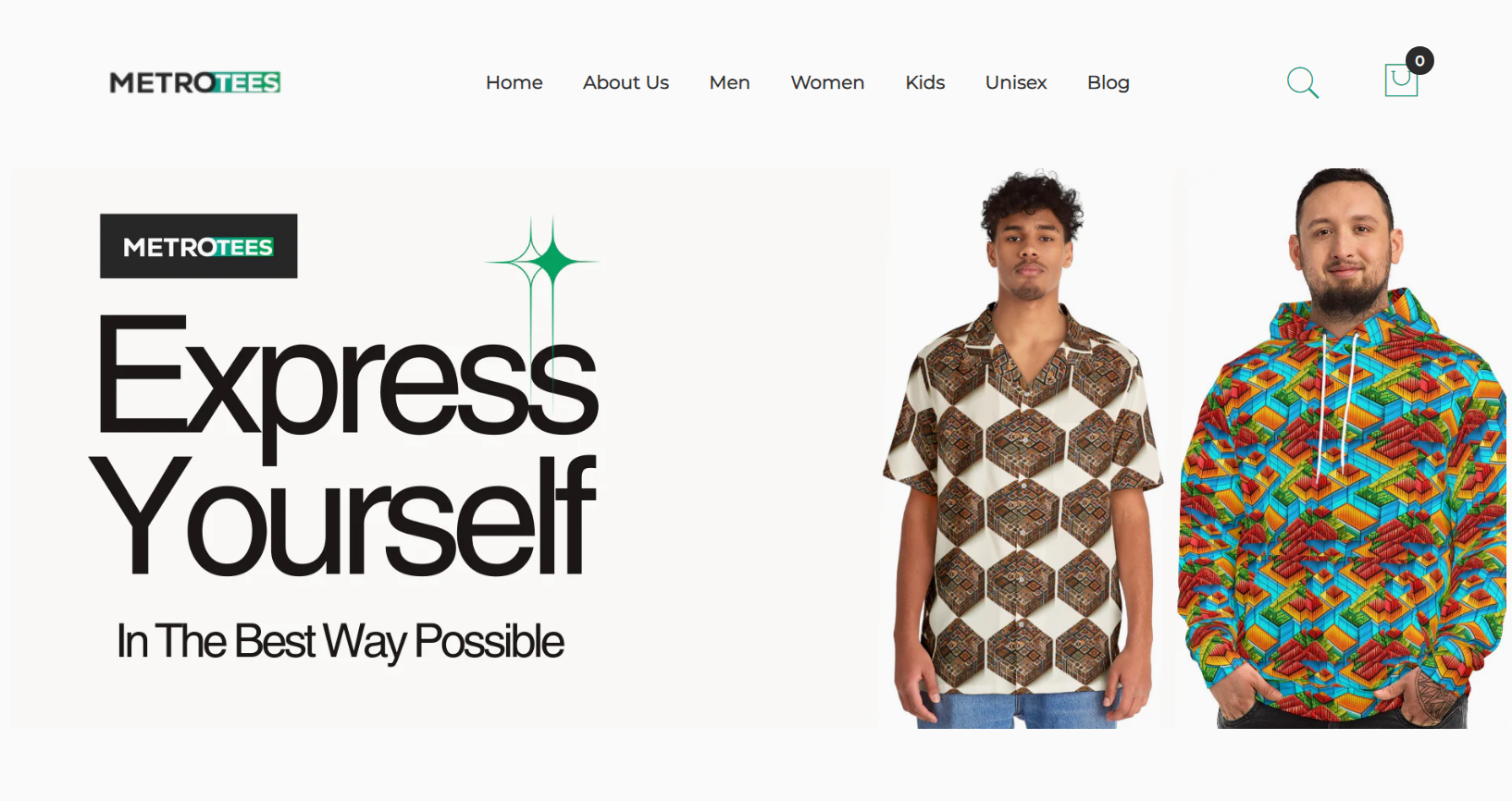Open the shopping cart icon
This screenshot has height=801, width=1512.
[1401, 80]
